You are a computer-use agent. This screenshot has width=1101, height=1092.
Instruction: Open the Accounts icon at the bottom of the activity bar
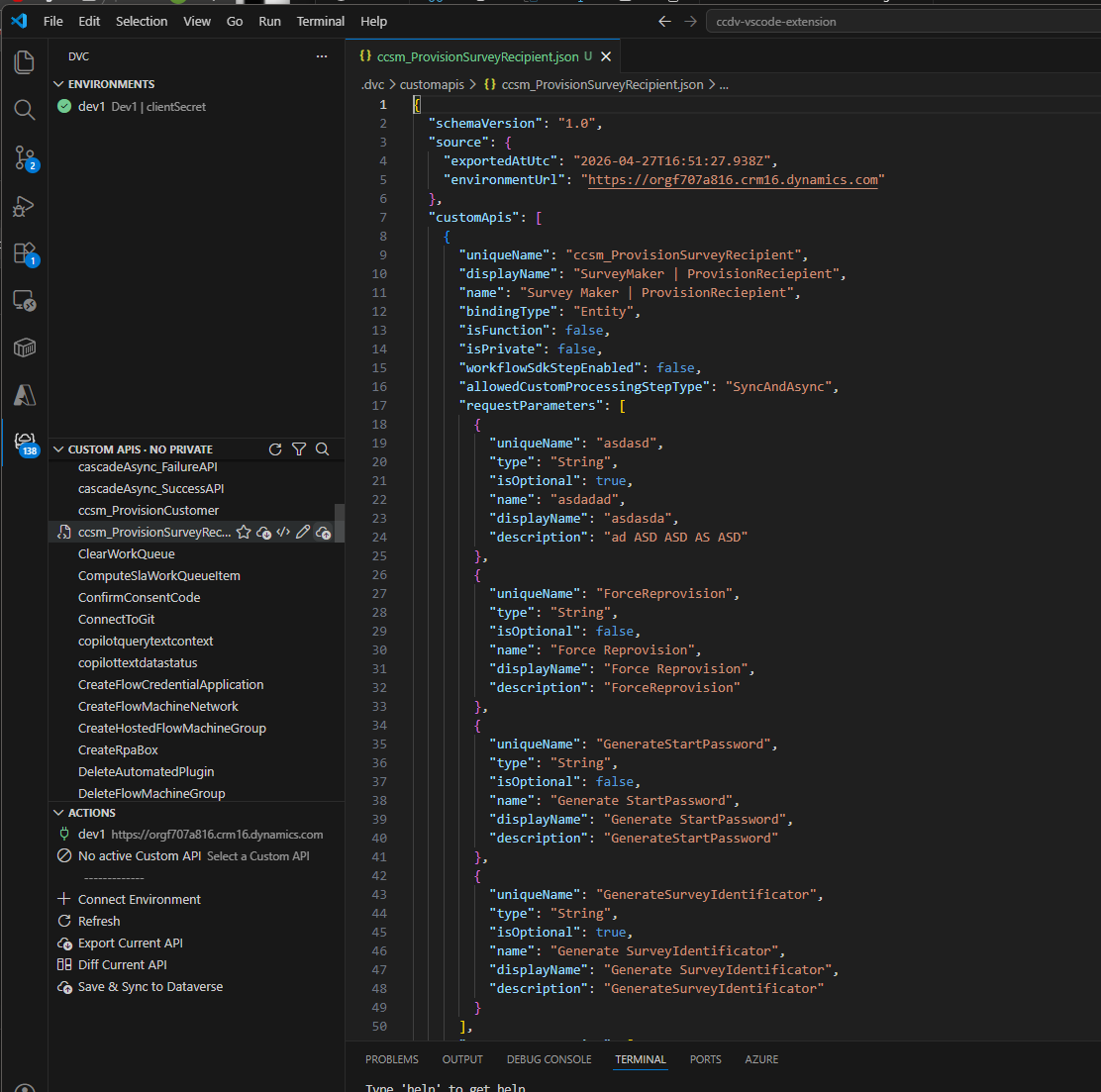[x=25, y=1087]
